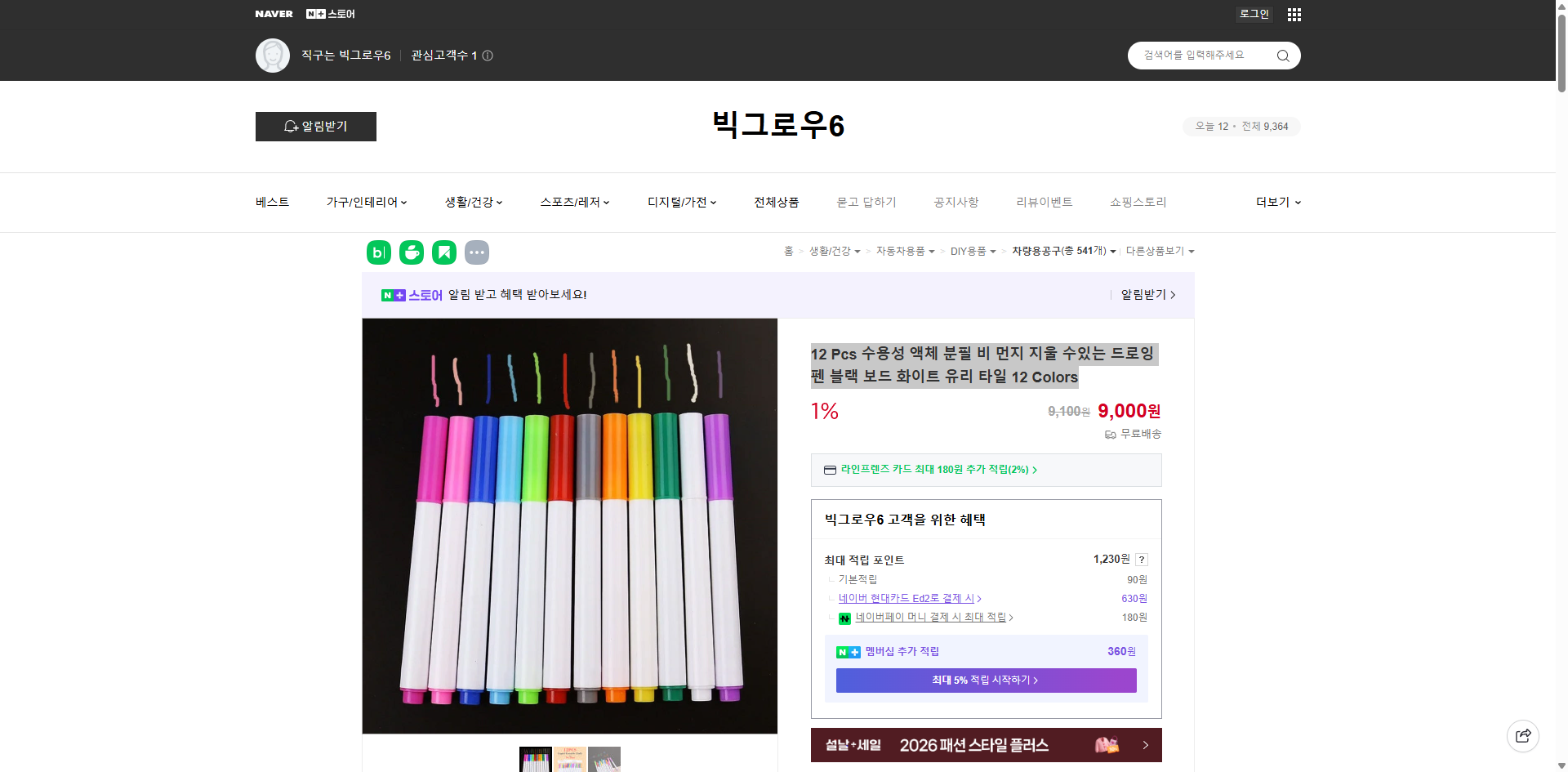This screenshot has height=772, width=1568.
Task: Open the Naver apps grid icon top right
Action: pyautogui.click(x=1294, y=14)
